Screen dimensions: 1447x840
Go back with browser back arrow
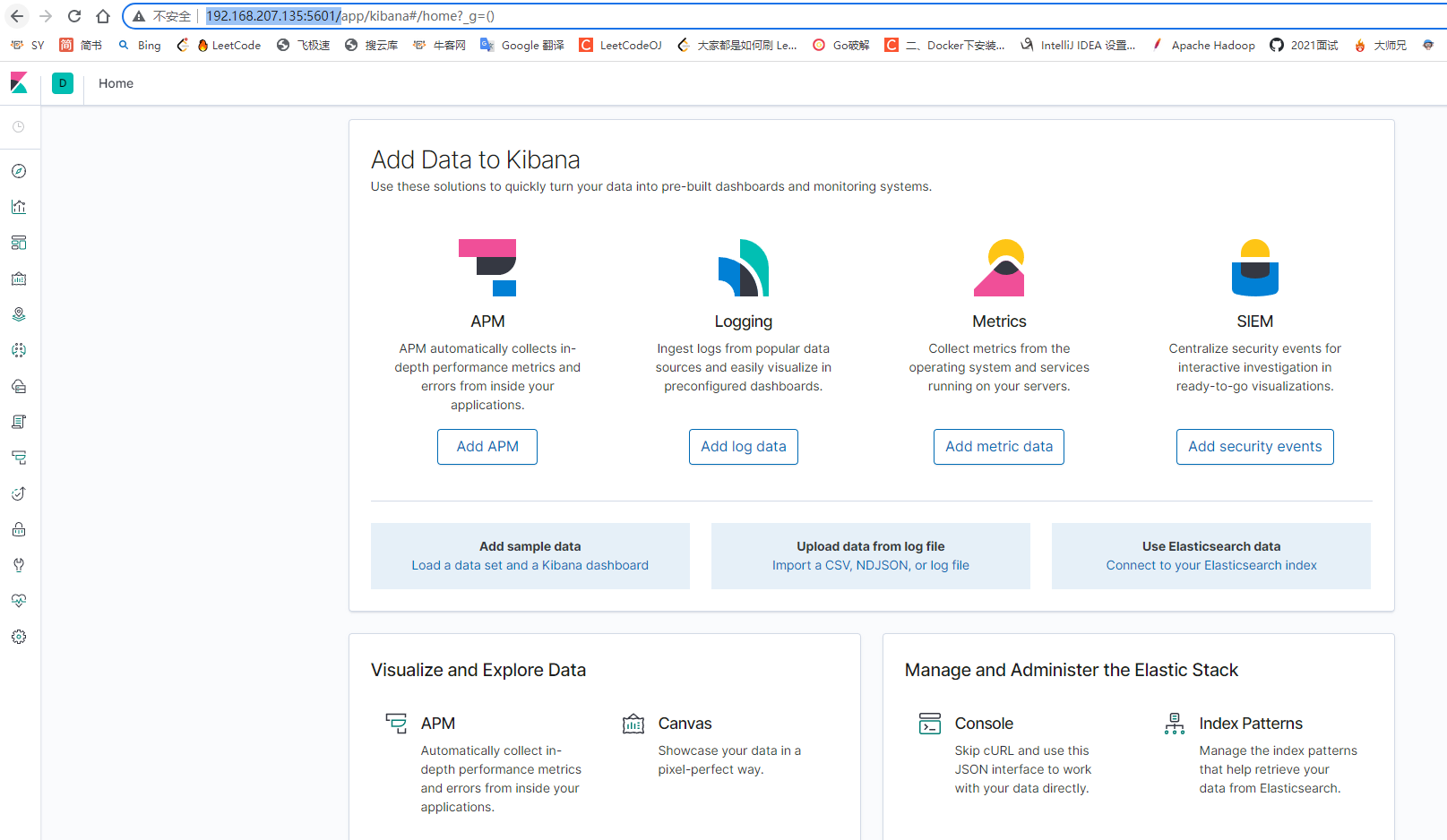(17, 16)
